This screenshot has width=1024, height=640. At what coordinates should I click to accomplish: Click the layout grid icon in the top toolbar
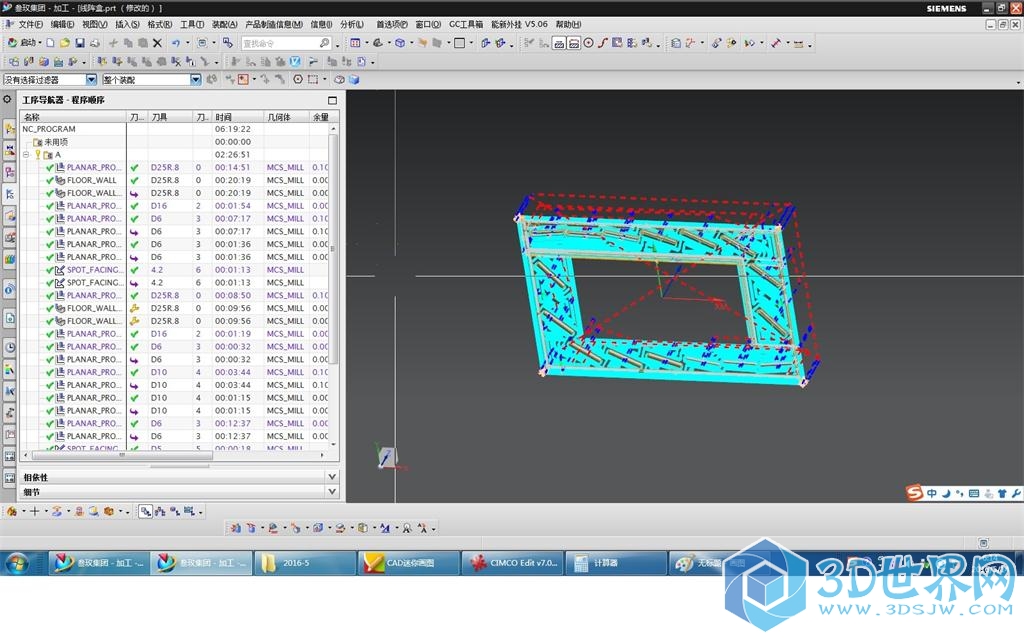tap(355, 43)
